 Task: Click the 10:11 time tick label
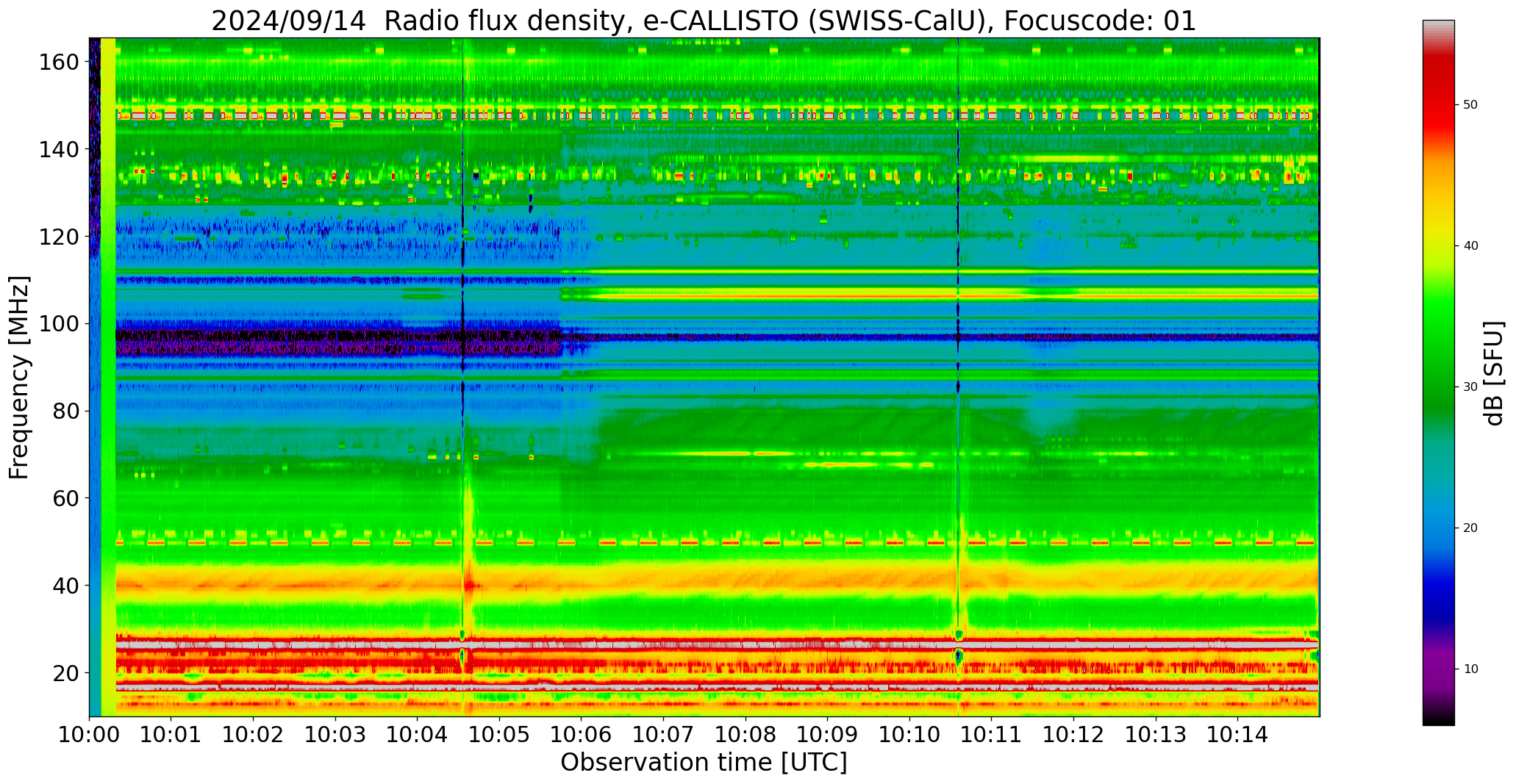point(992,734)
